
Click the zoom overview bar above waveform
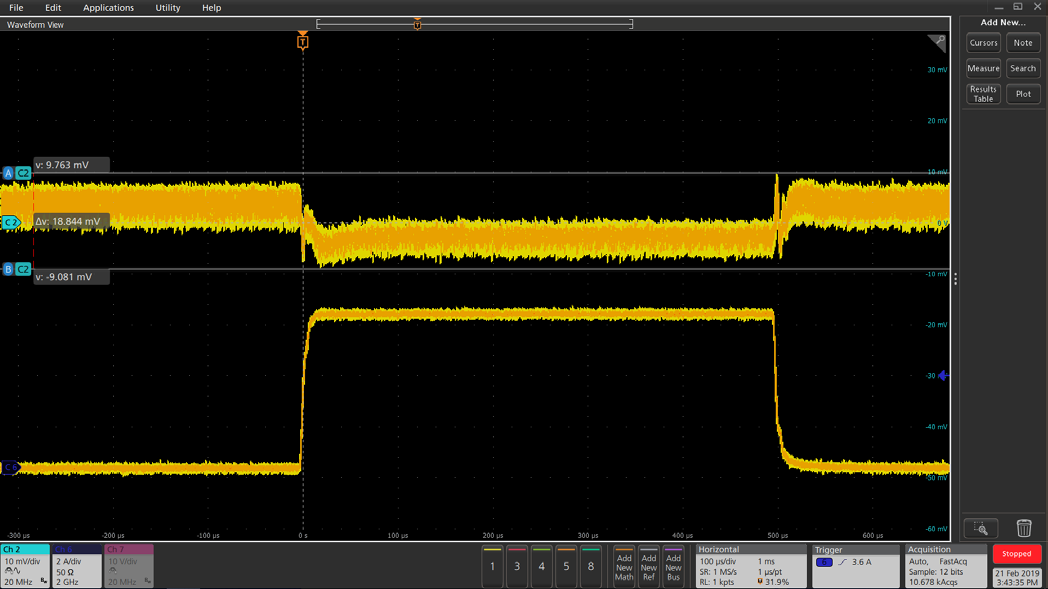[474, 24]
